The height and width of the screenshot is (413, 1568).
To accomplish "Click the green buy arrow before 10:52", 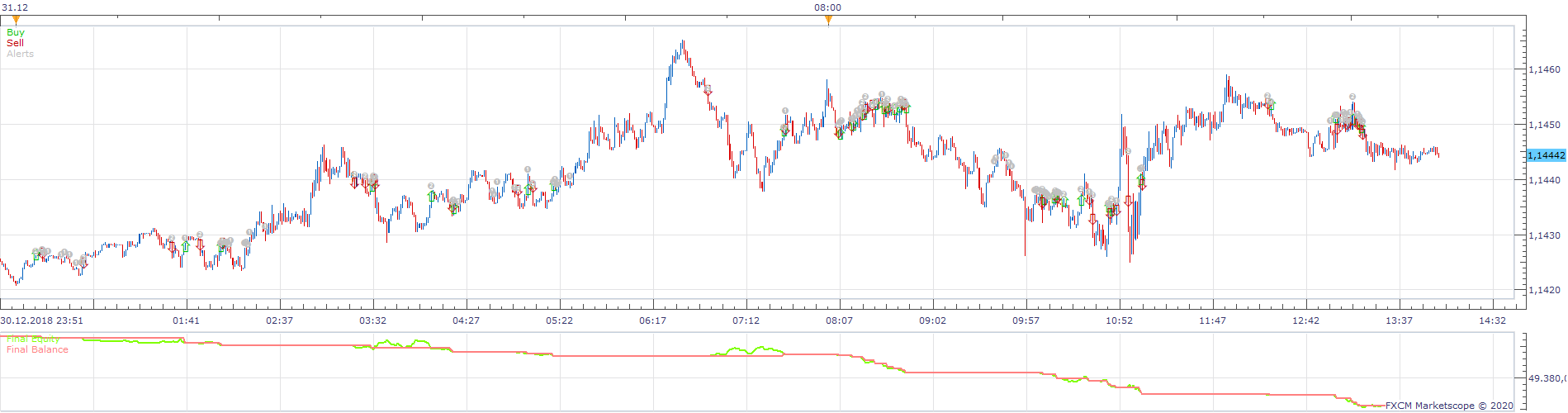I will coord(1082,200).
